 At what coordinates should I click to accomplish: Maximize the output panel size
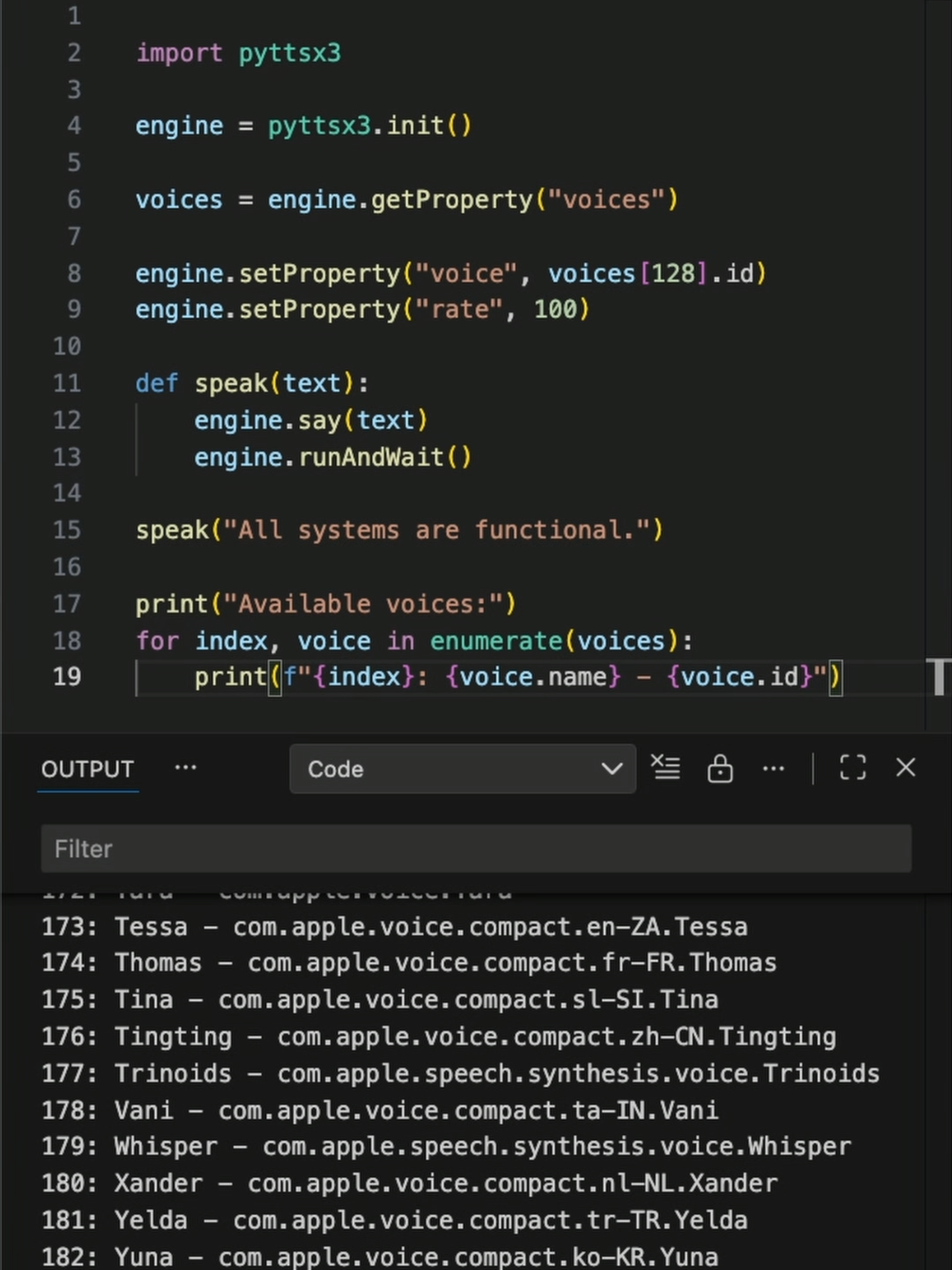(852, 768)
